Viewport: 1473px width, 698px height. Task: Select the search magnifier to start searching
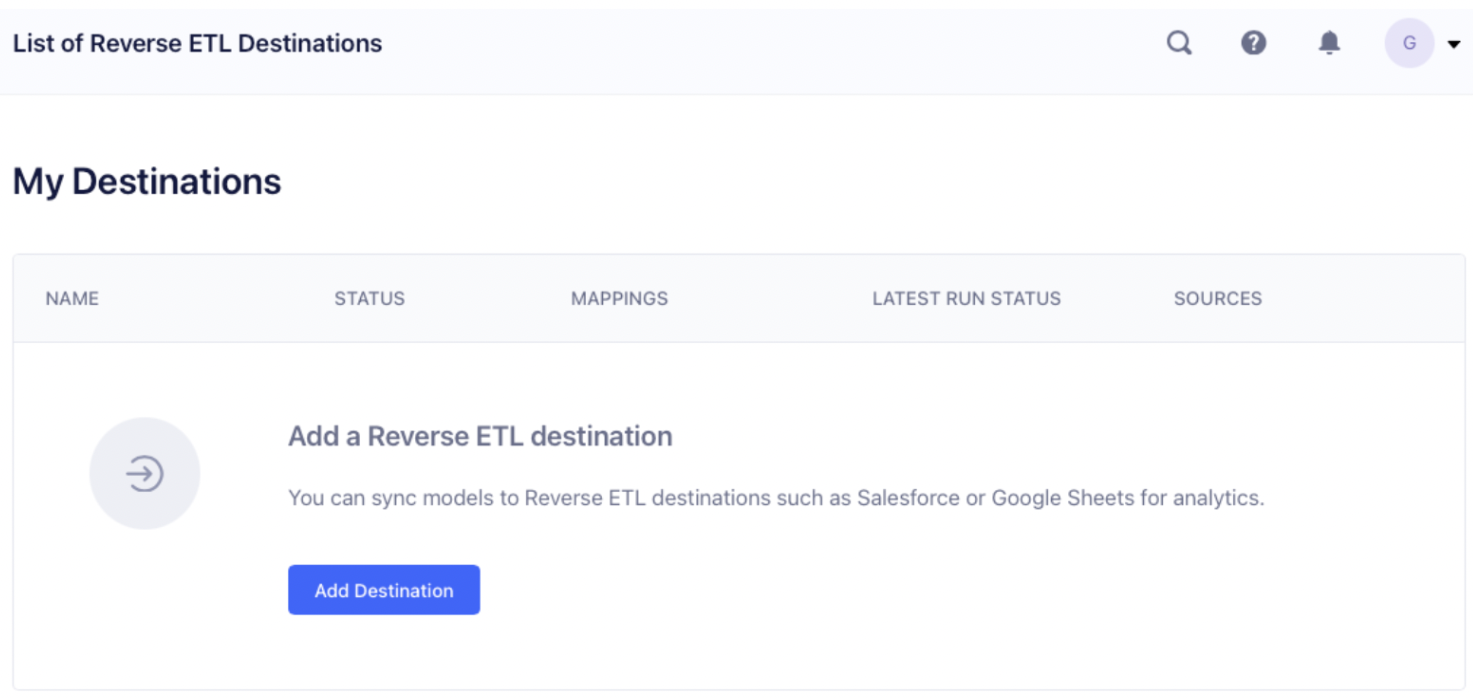tap(1178, 43)
